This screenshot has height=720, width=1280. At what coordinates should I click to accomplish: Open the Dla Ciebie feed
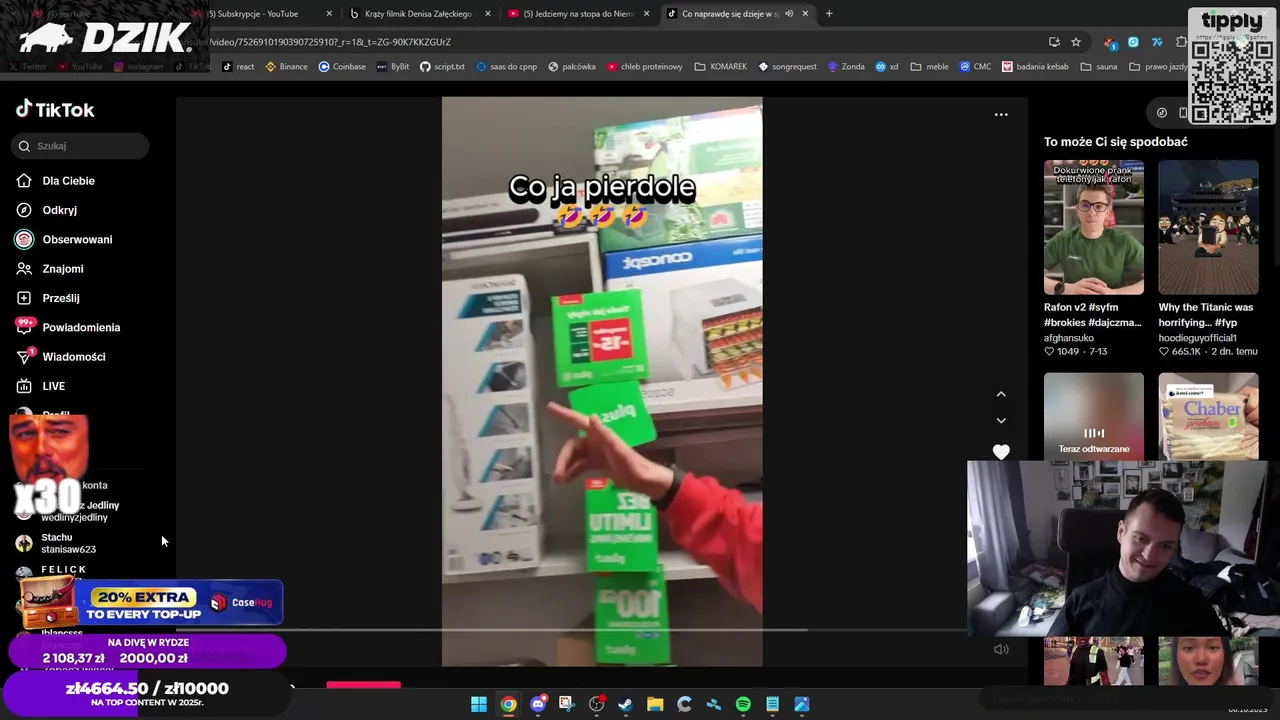pyautogui.click(x=56, y=181)
